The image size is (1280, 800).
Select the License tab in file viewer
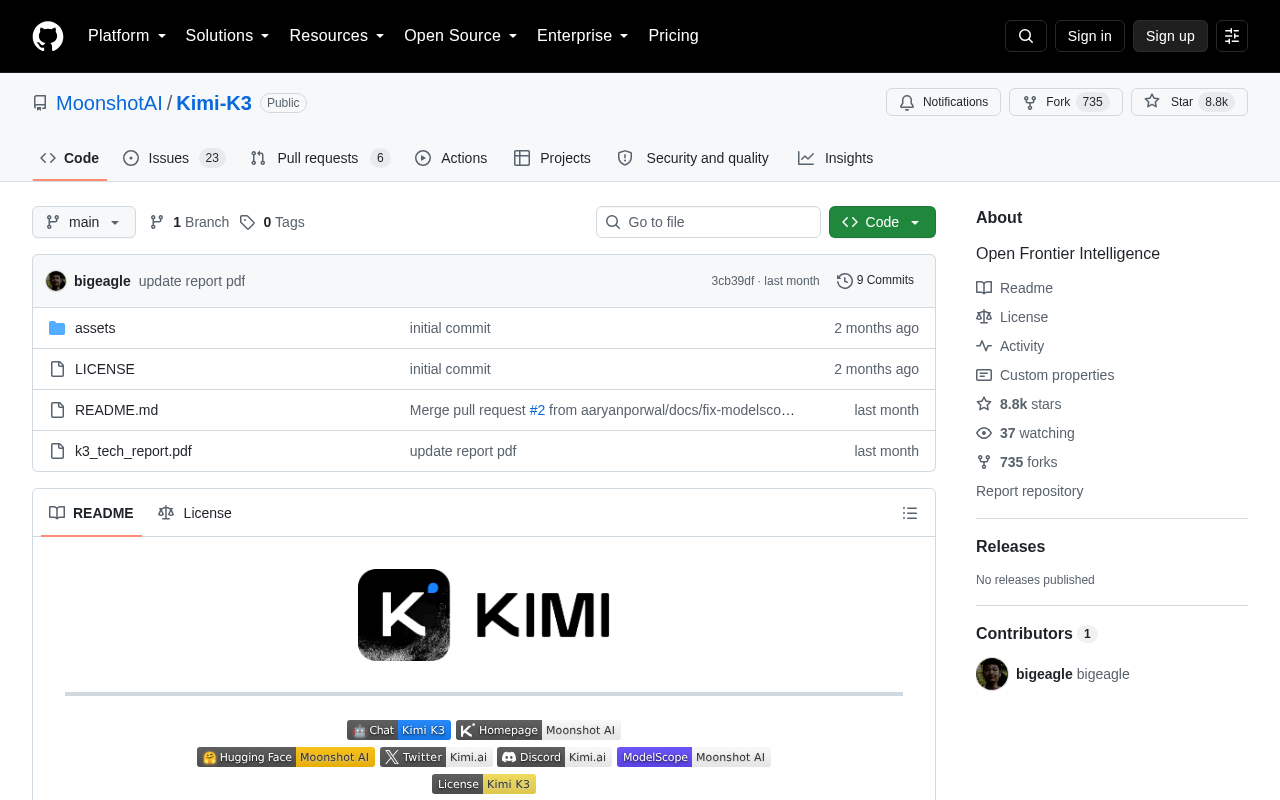[195, 513]
